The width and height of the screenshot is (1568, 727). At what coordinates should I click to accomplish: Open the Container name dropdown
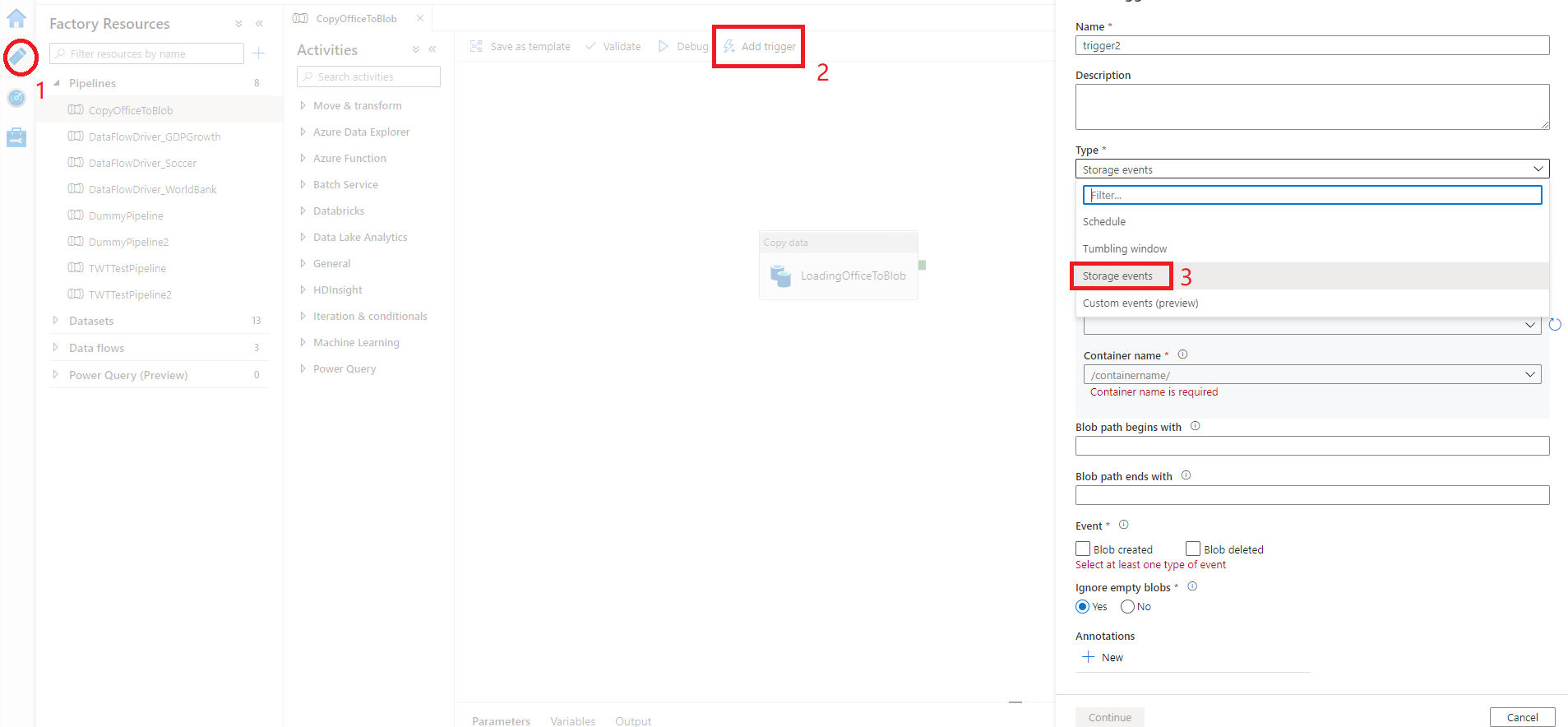(x=1312, y=375)
